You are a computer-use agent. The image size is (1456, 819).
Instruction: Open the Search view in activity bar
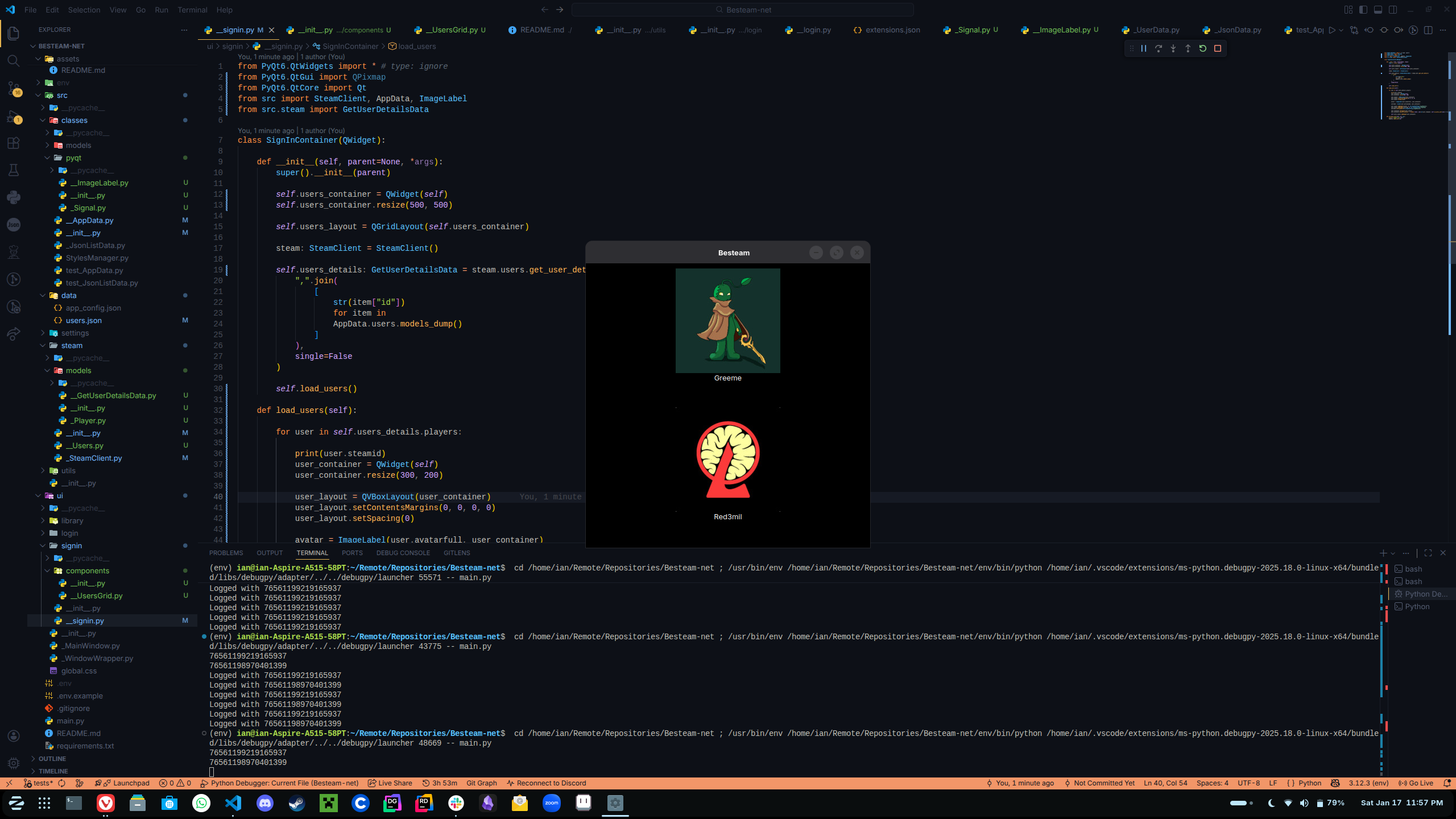(14, 60)
